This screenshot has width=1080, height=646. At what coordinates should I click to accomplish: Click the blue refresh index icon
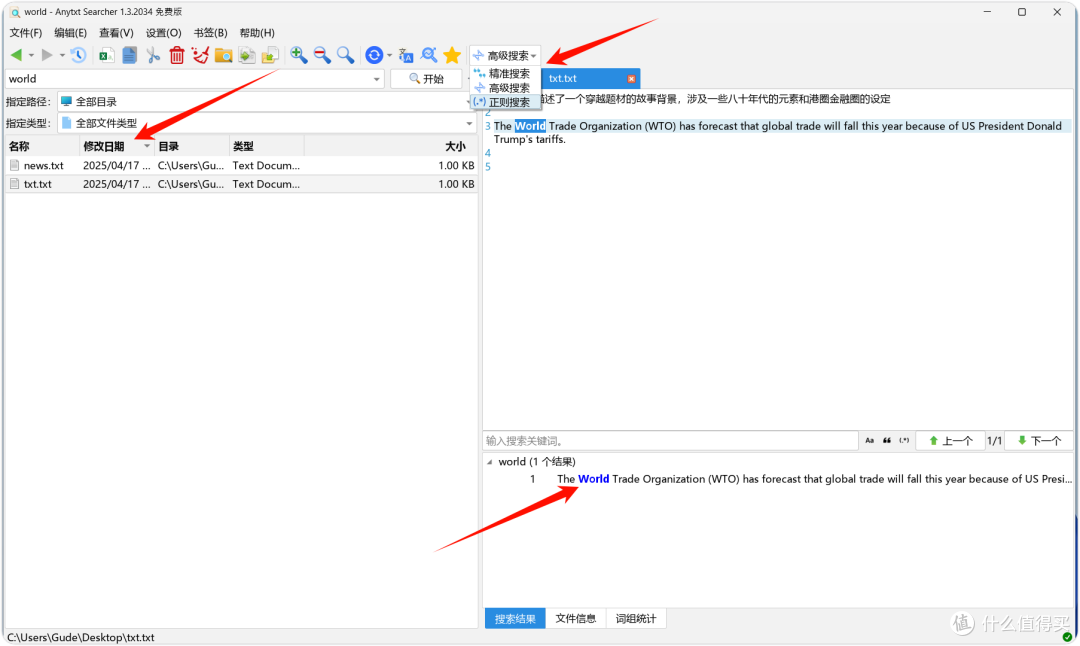pyautogui.click(x=374, y=55)
